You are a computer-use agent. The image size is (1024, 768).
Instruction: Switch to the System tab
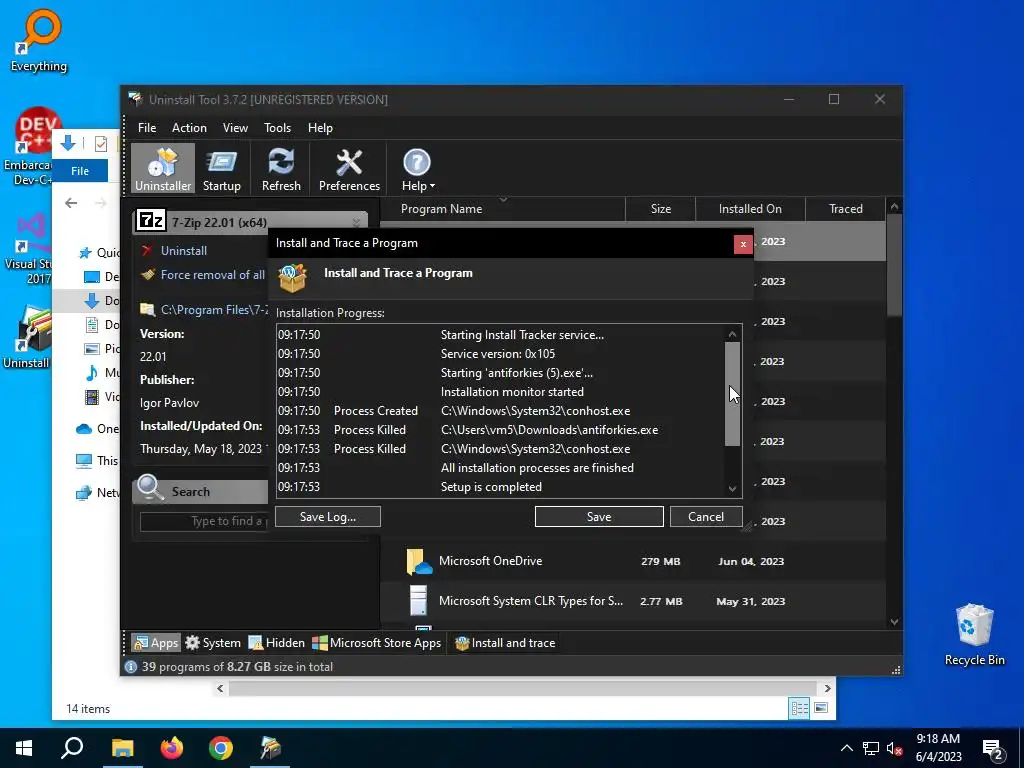click(213, 643)
